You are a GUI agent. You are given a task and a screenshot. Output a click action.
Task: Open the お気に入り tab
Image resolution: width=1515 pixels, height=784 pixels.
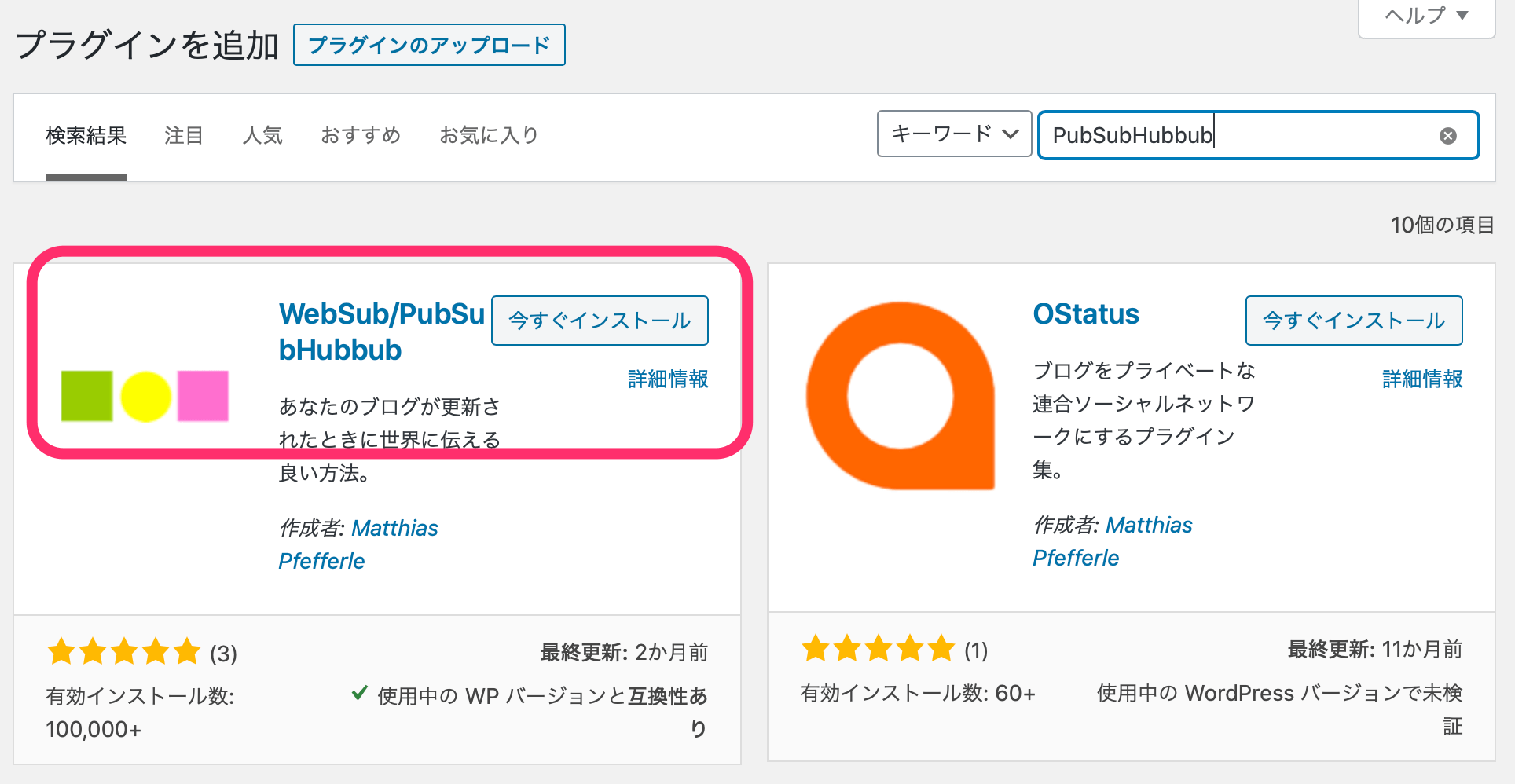(488, 134)
